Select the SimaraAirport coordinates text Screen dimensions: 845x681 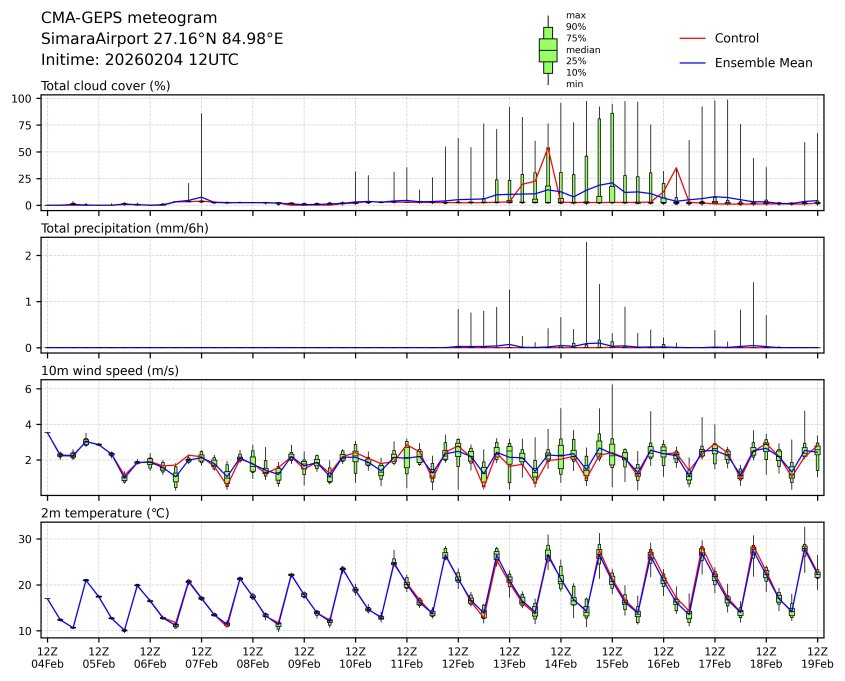coord(162,39)
